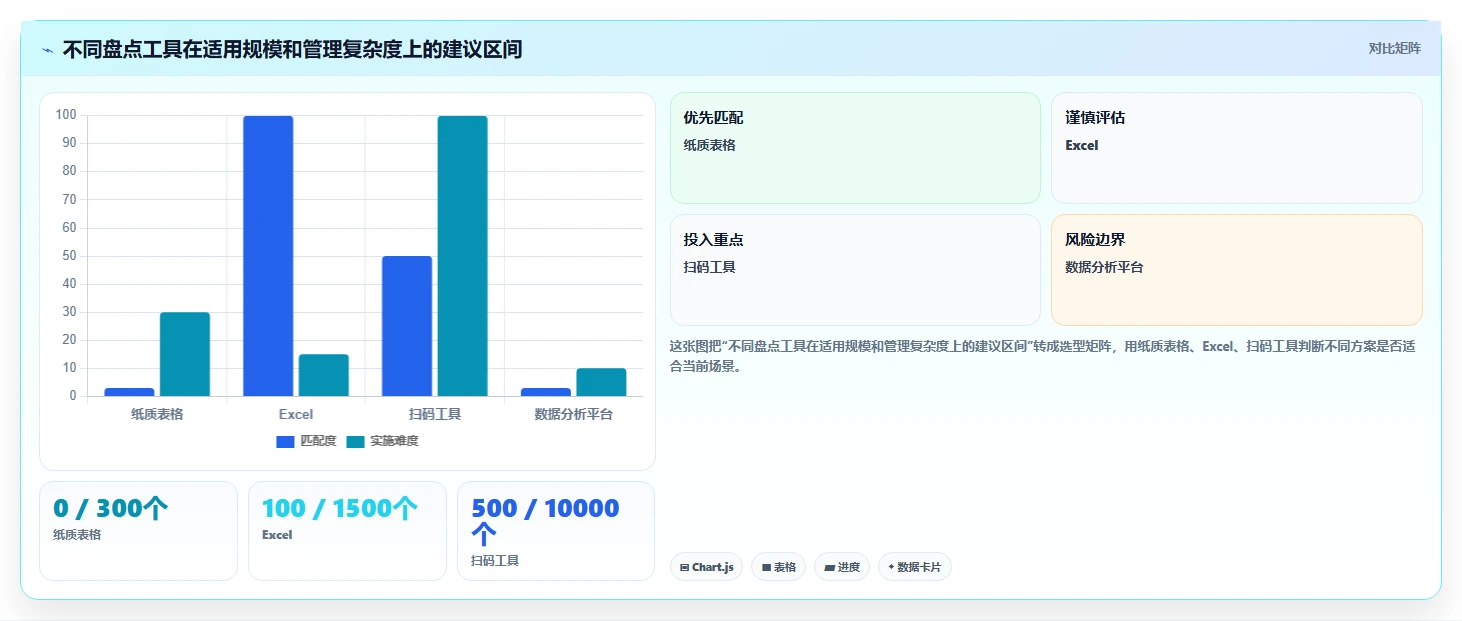Toggle the 实施难度 dataset in chart legend
This screenshot has width=1462, height=621.
tap(382, 441)
